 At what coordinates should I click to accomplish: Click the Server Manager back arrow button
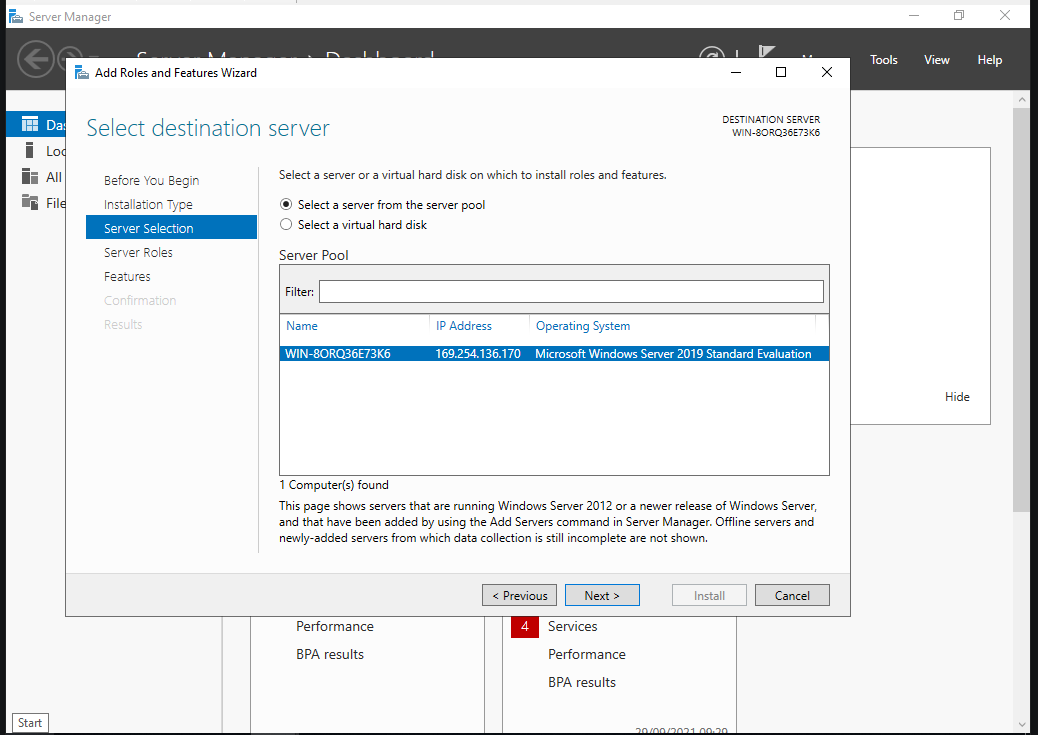[x=35, y=59]
